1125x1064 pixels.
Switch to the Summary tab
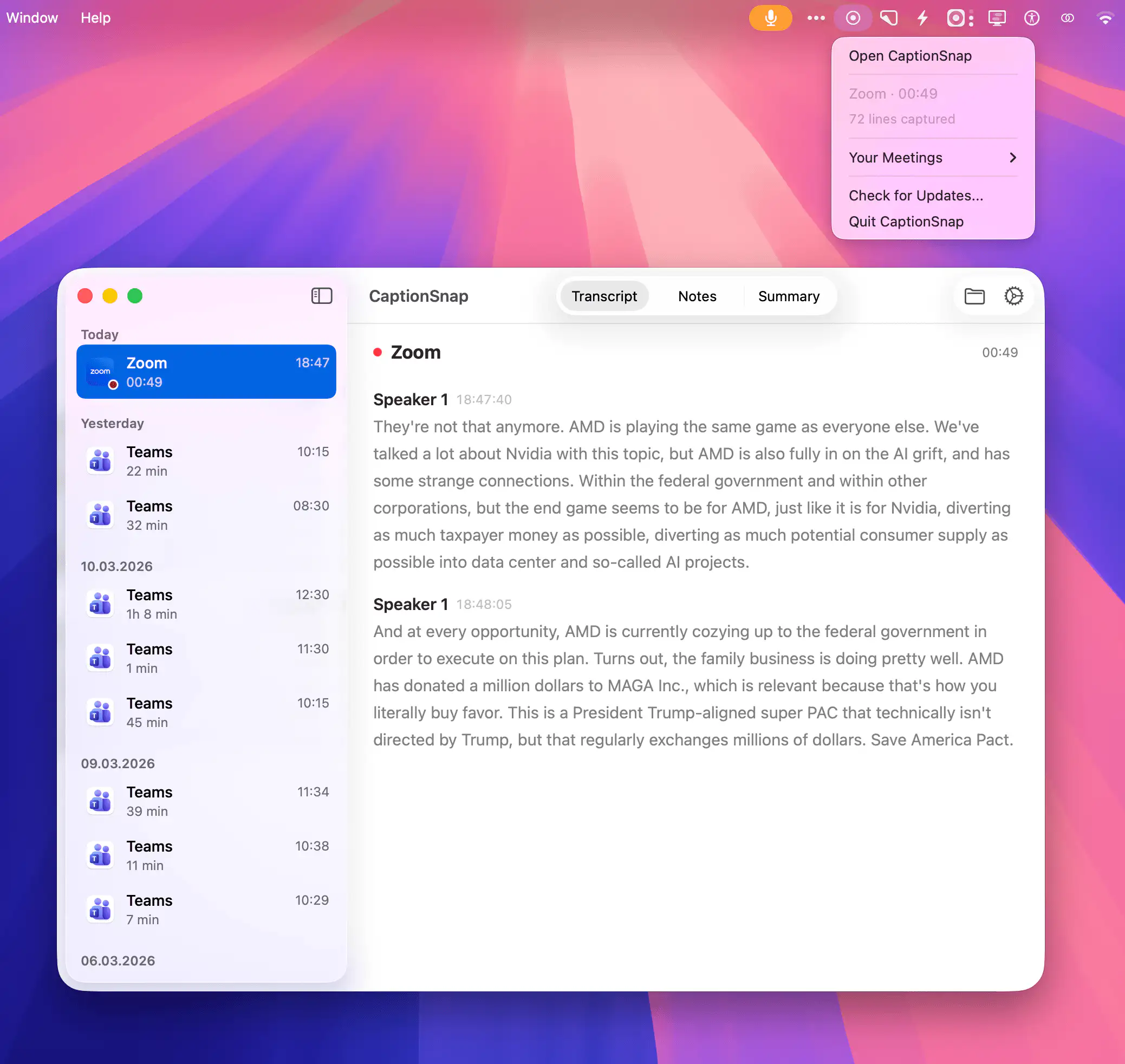(x=788, y=296)
